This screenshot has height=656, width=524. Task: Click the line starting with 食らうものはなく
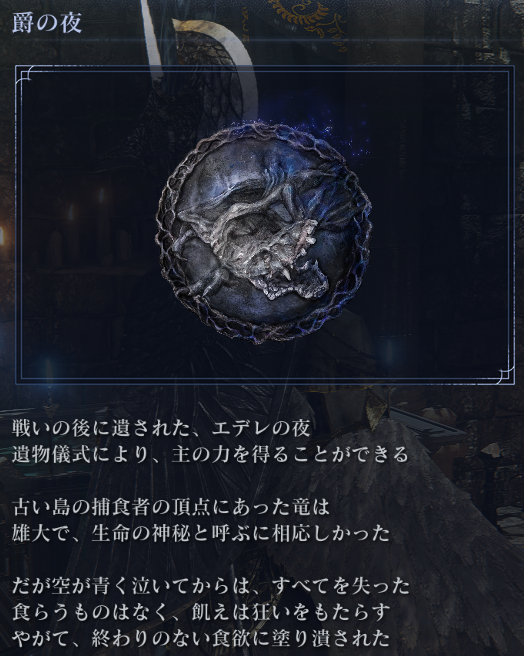click(x=201, y=613)
